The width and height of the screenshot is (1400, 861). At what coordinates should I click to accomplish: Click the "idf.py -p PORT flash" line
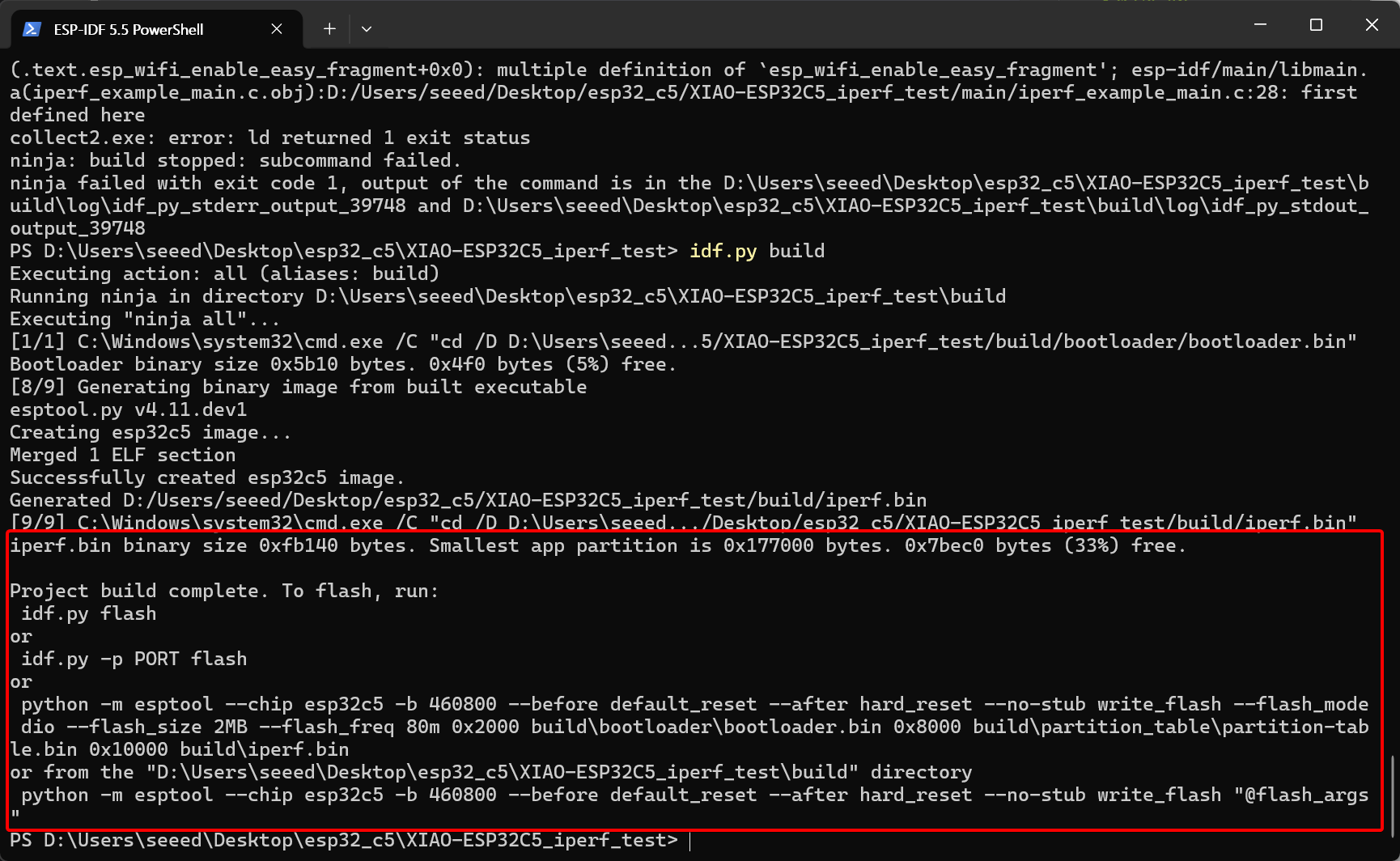(x=134, y=659)
